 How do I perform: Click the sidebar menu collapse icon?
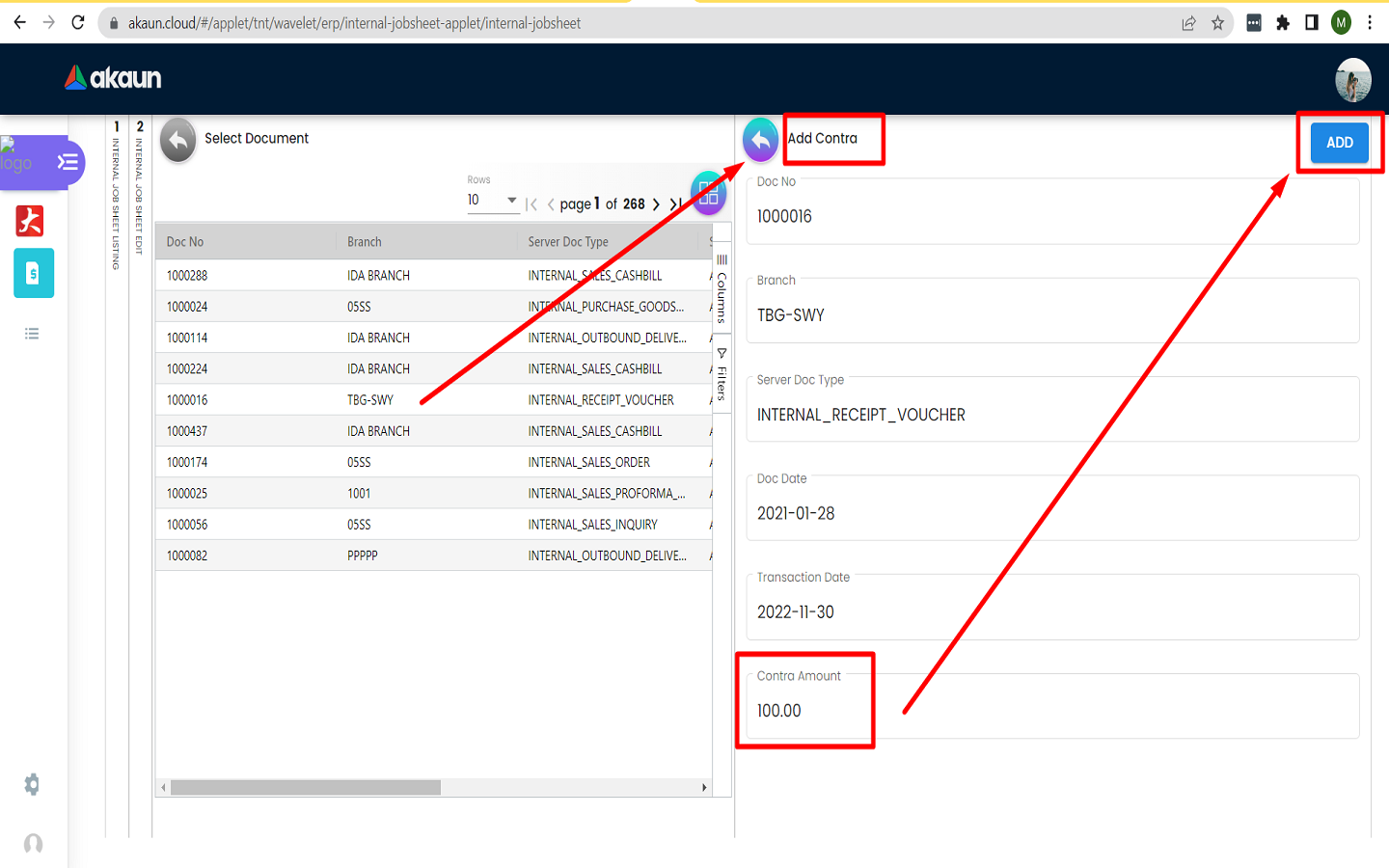coord(68,162)
